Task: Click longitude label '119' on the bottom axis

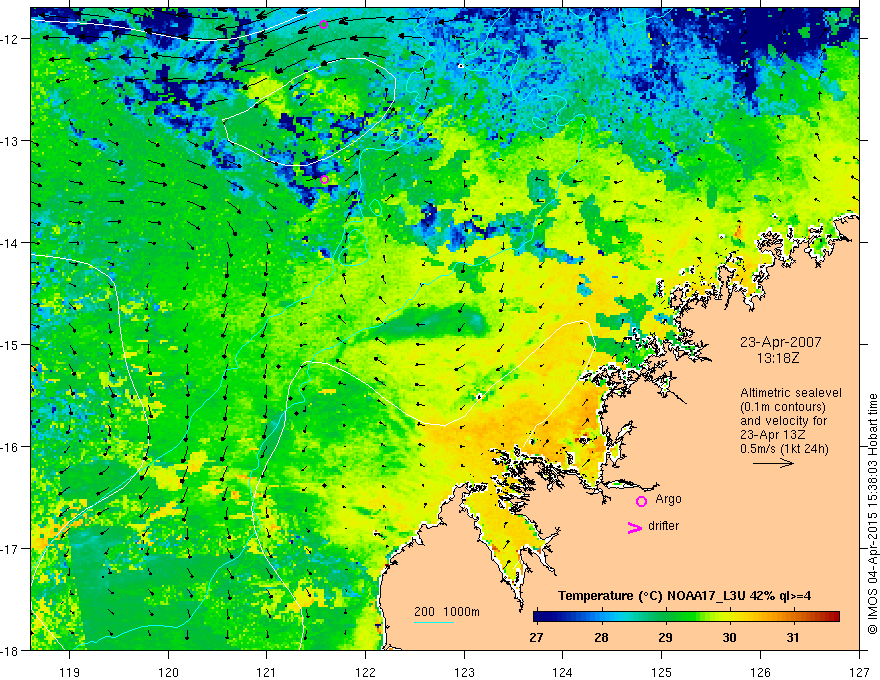Action: tap(70, 672)
